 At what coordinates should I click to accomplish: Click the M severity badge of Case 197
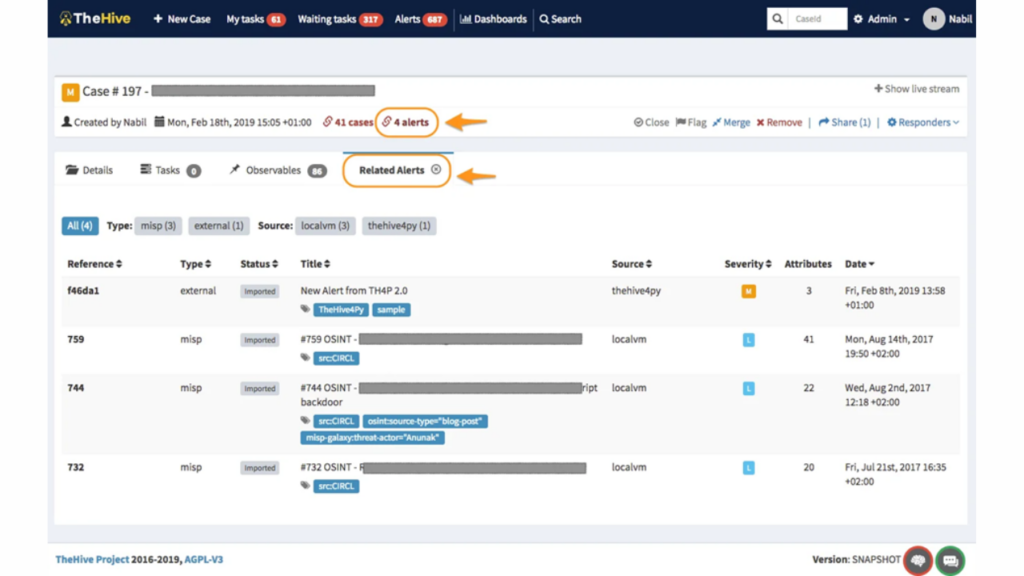coord(71,92)
